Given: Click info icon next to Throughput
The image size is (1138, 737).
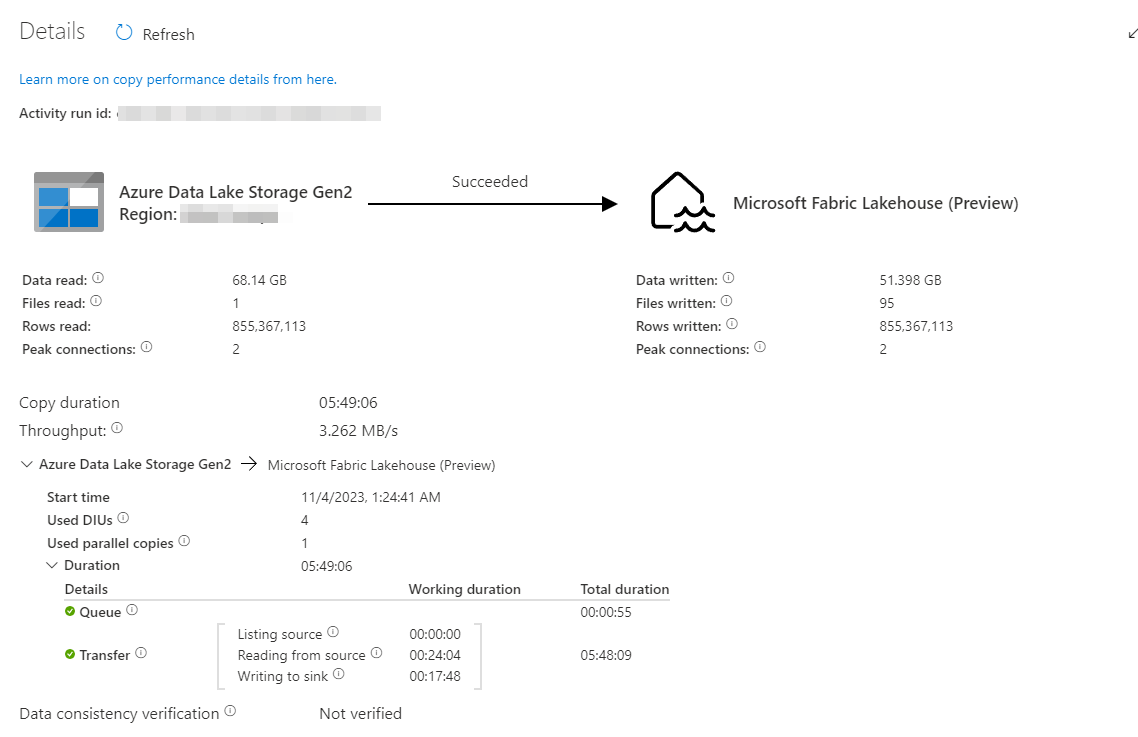Looking at the screenshot, I should 117,428.
